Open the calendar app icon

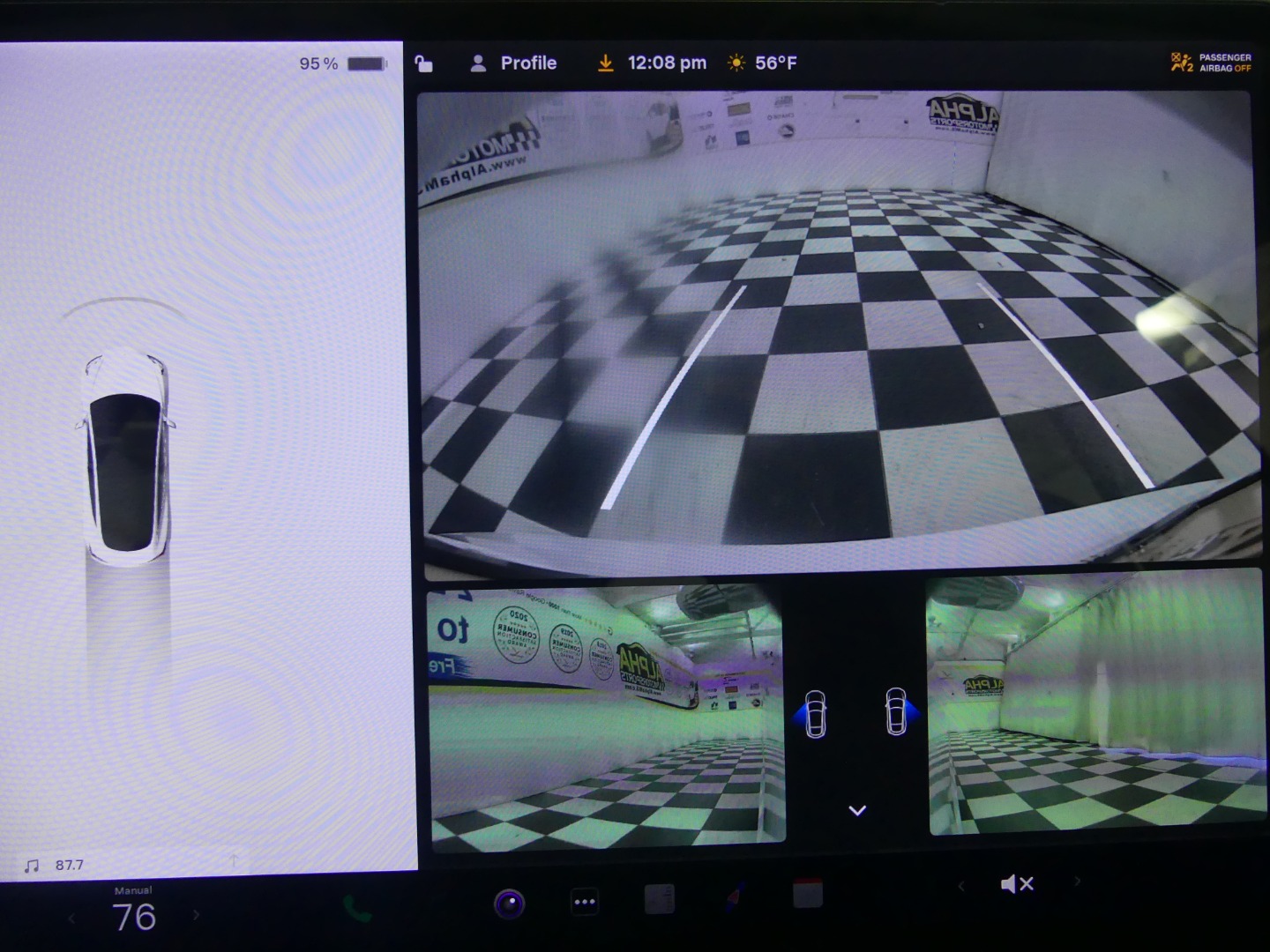[x=808, y=894]
